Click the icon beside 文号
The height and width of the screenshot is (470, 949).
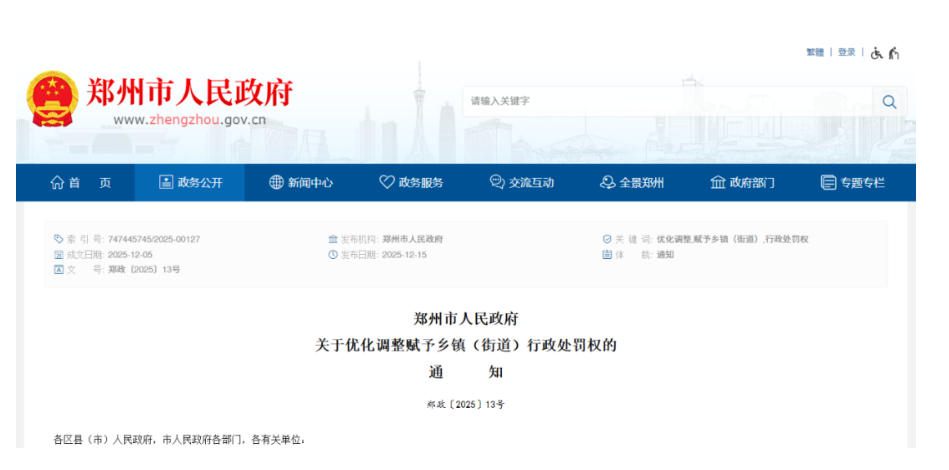tap(59, 270)
